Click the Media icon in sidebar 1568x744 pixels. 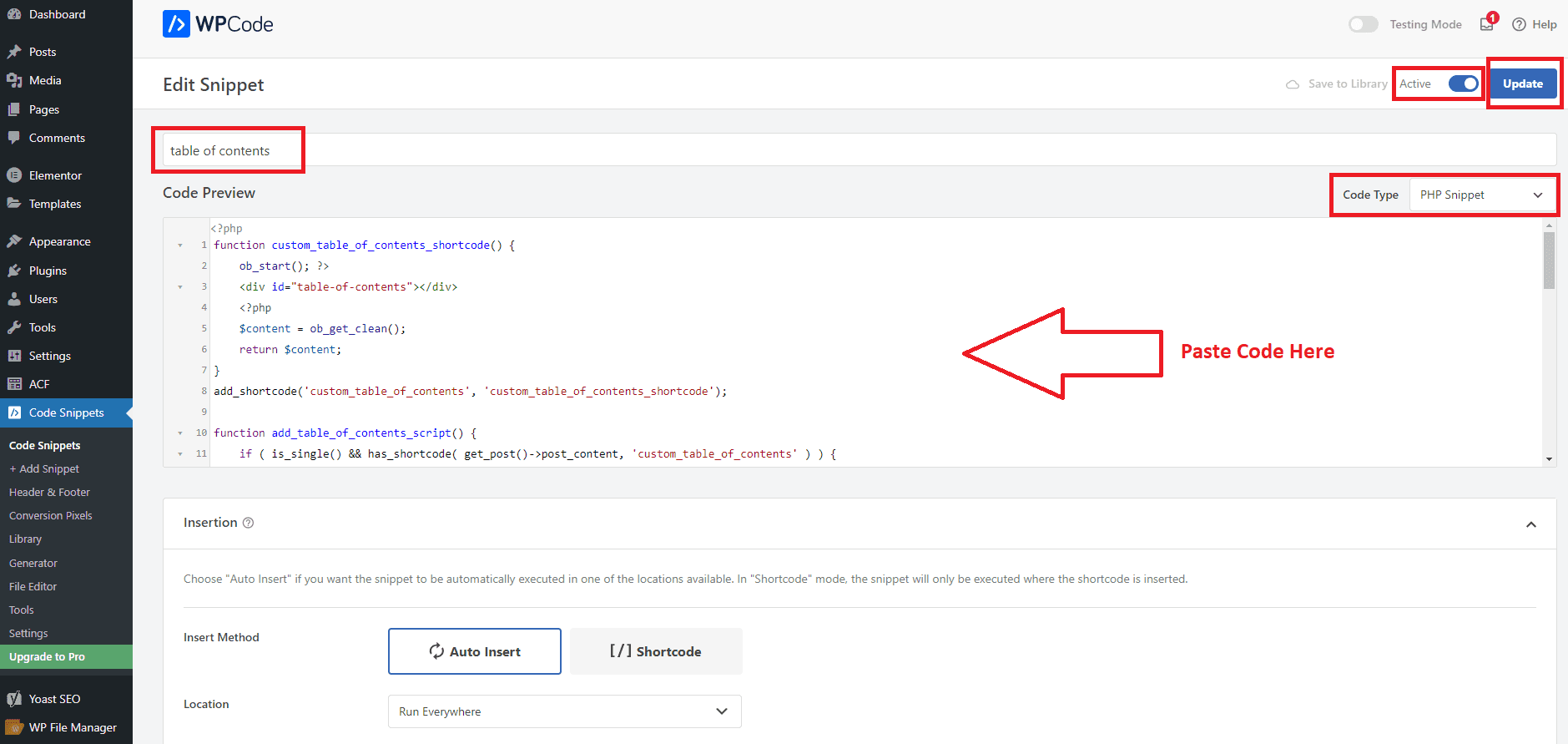pyautogui.click(x=14, y=80)
